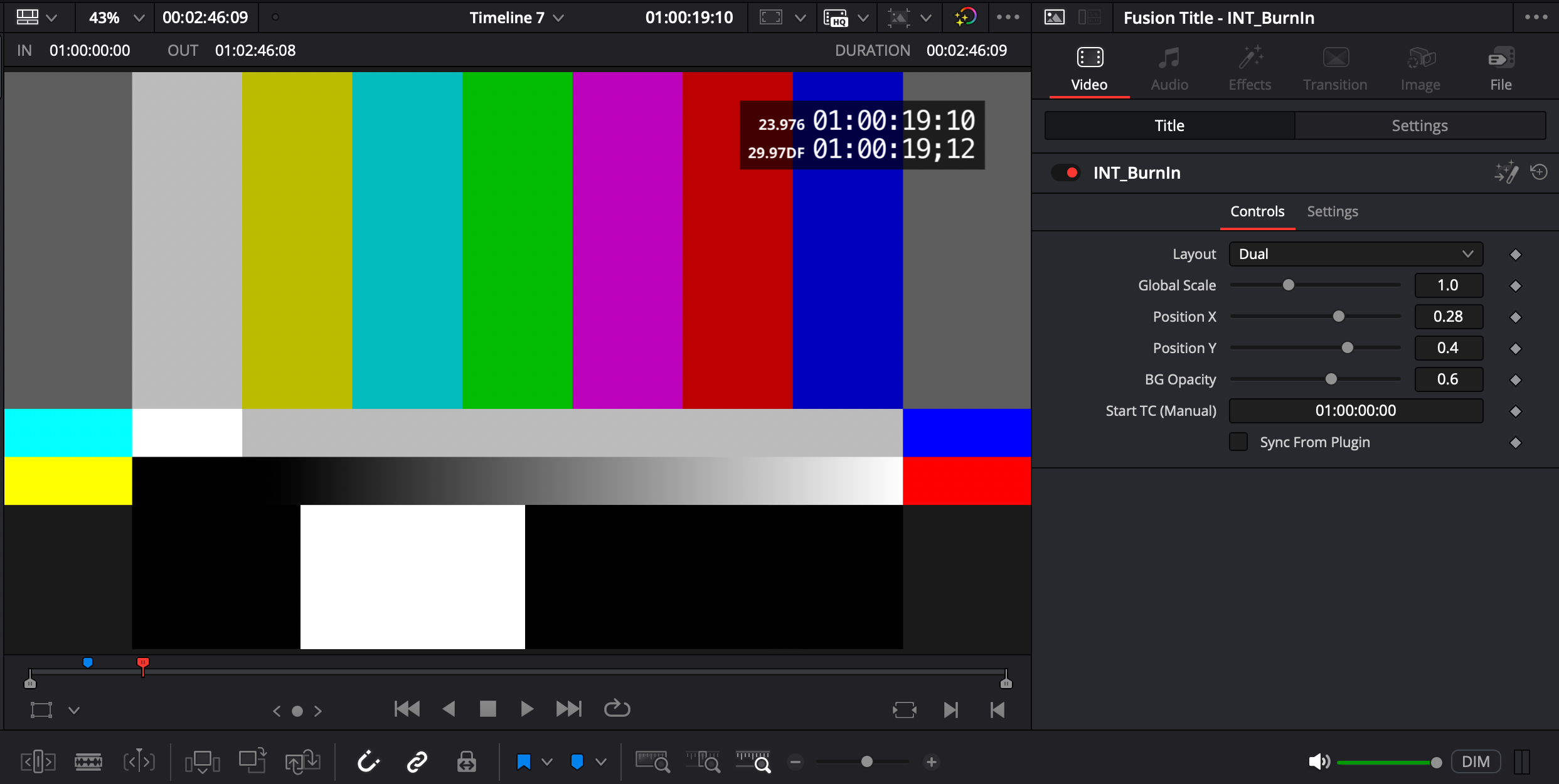Switch to the Video inspector tab
The width and height of the screenshot is (1559, 784).
coord(1090,69)
